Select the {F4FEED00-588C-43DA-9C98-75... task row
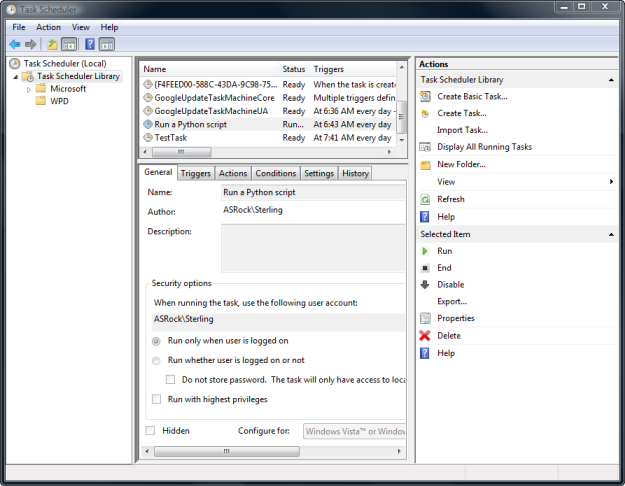The width and height of the screenshot is (625, 486). [x=269, y=85]
